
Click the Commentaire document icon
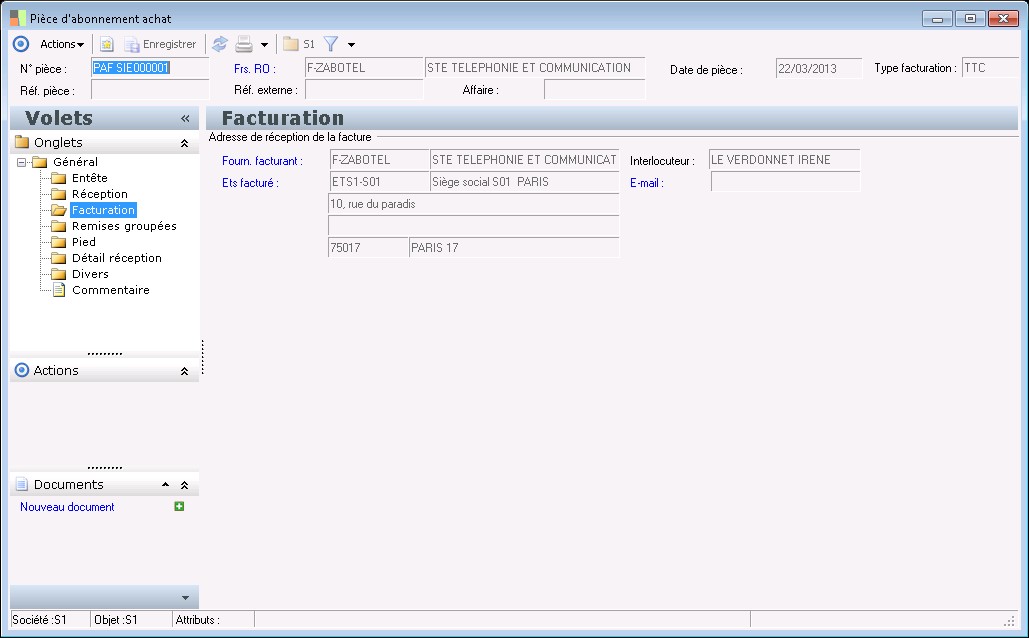(x=59, y=290)
